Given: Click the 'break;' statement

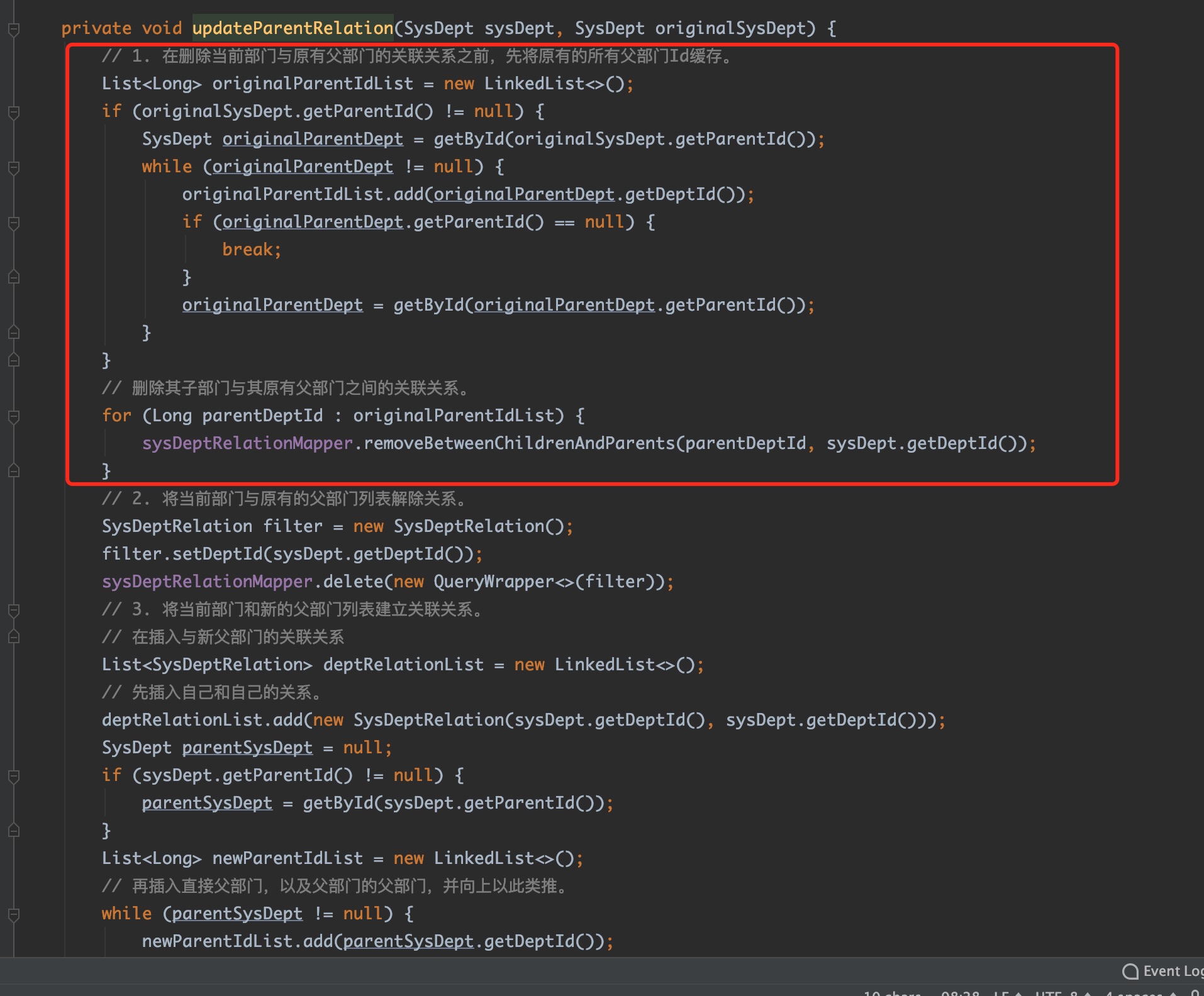Looking at the screenshot, I should click(252, 250).
